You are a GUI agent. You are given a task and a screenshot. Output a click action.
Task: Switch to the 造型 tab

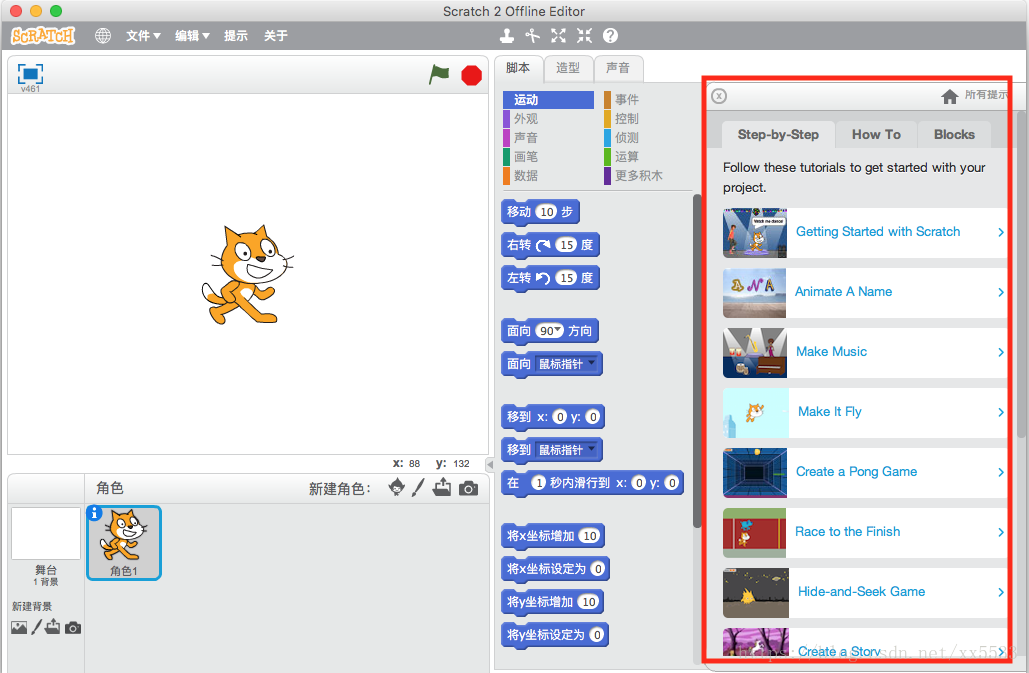pyautogui.click(x=568, y=68)
